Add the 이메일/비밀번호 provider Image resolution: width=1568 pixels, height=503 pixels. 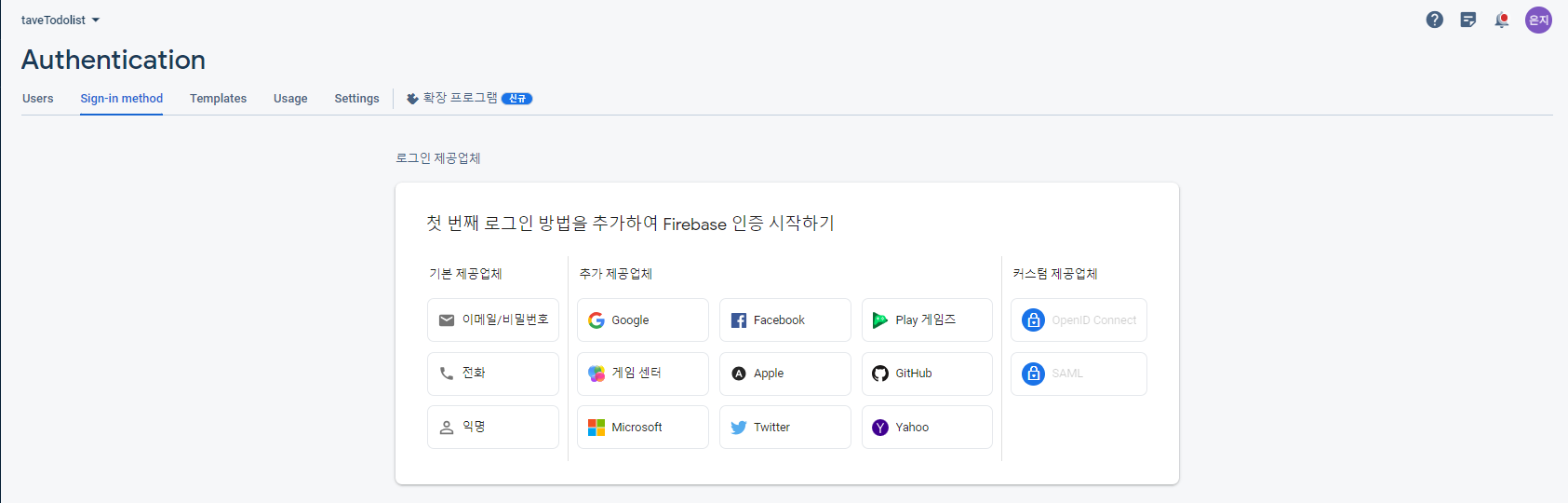click(x=493, y=320)
